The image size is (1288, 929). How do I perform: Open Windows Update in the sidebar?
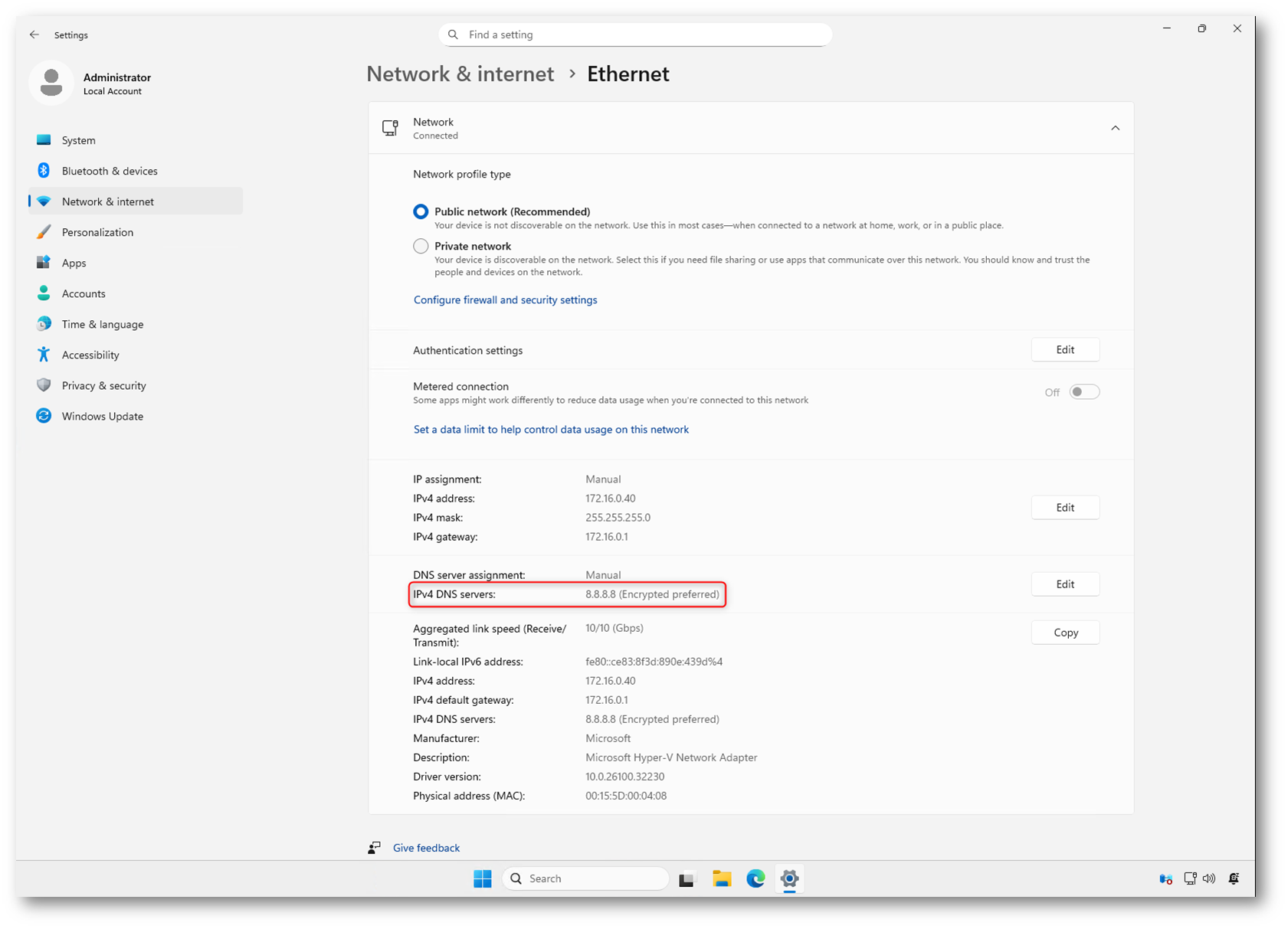click(102, 416)
